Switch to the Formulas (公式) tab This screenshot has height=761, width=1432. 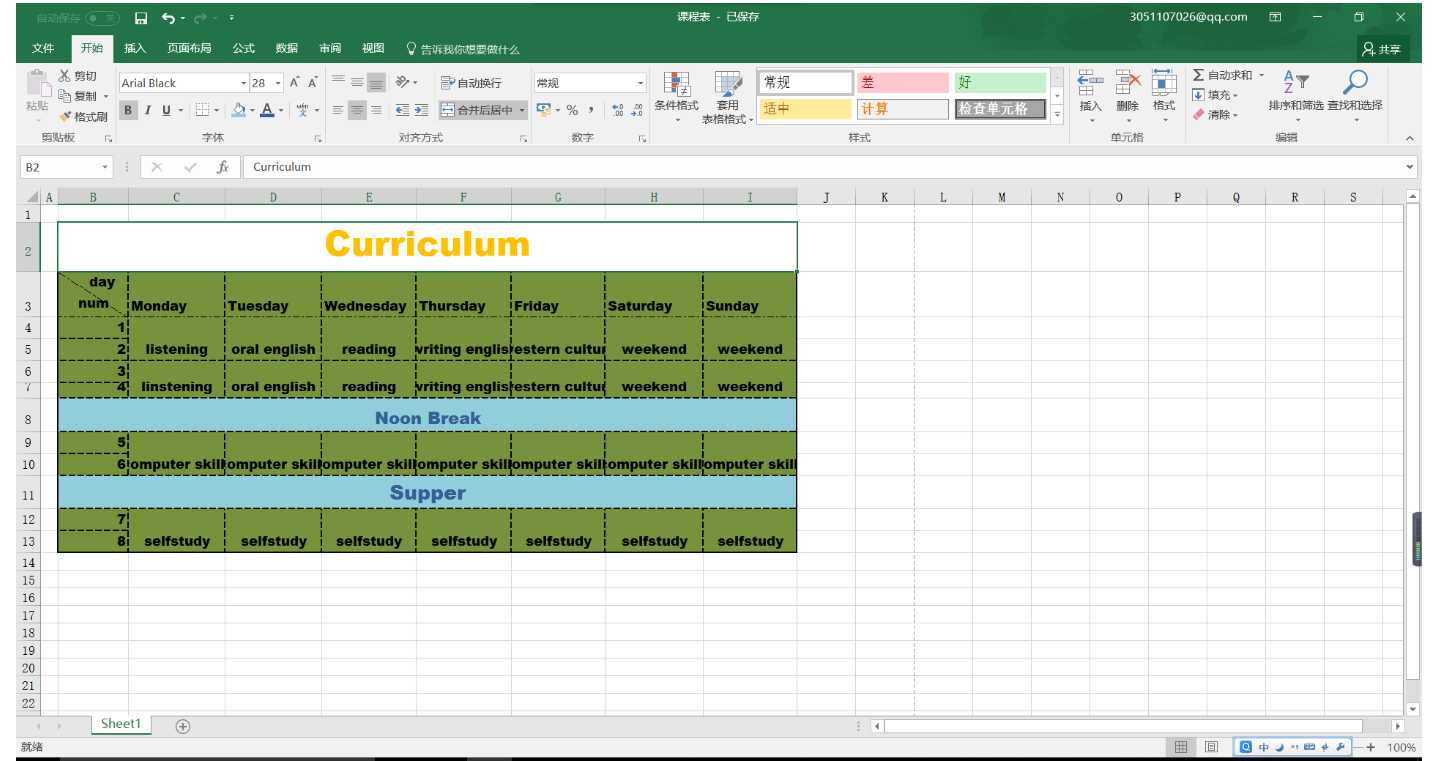[244, 48]
